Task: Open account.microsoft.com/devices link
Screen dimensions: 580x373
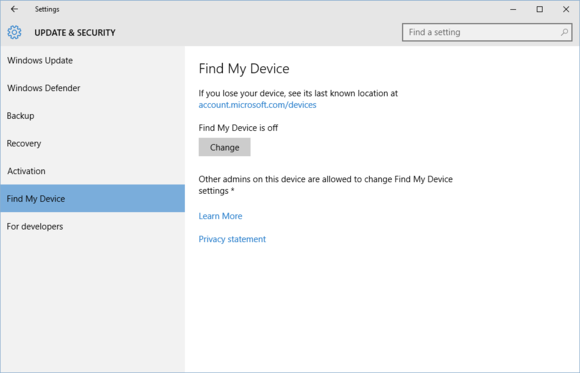Action: 257,105
